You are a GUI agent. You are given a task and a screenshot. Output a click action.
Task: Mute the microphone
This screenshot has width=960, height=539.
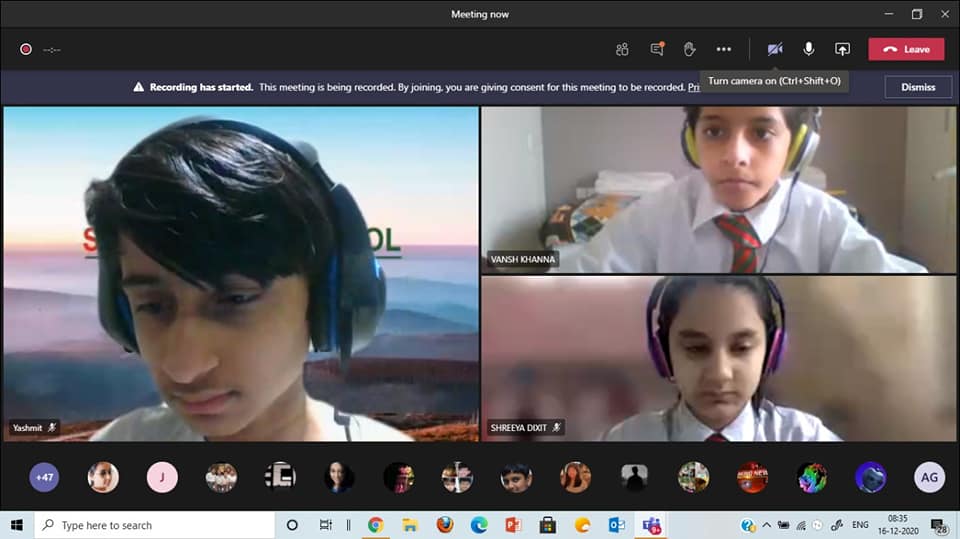click(809, 49)
